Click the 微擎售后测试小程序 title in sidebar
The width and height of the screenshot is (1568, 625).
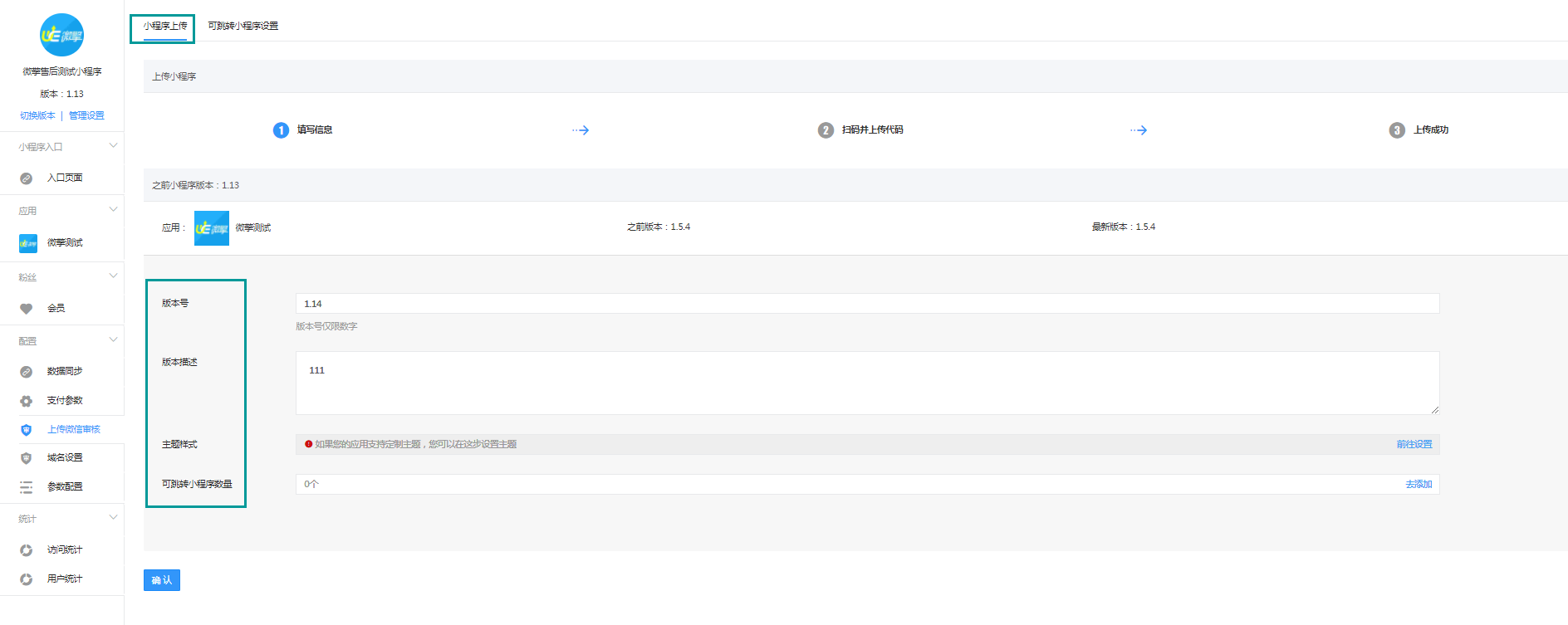coord(62,72)
